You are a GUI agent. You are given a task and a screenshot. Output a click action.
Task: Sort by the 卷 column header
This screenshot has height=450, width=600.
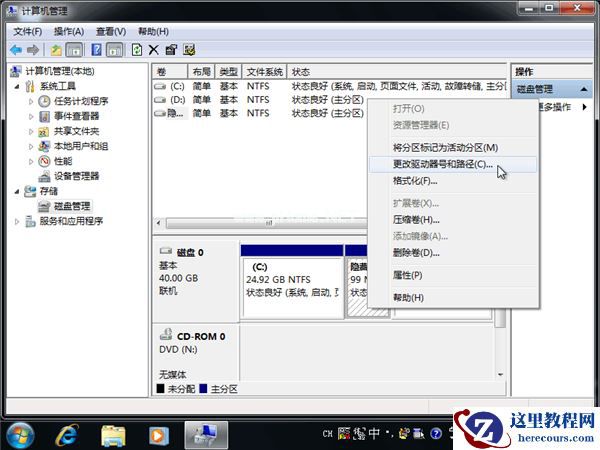pyautogui.click(x=170, y=72)
